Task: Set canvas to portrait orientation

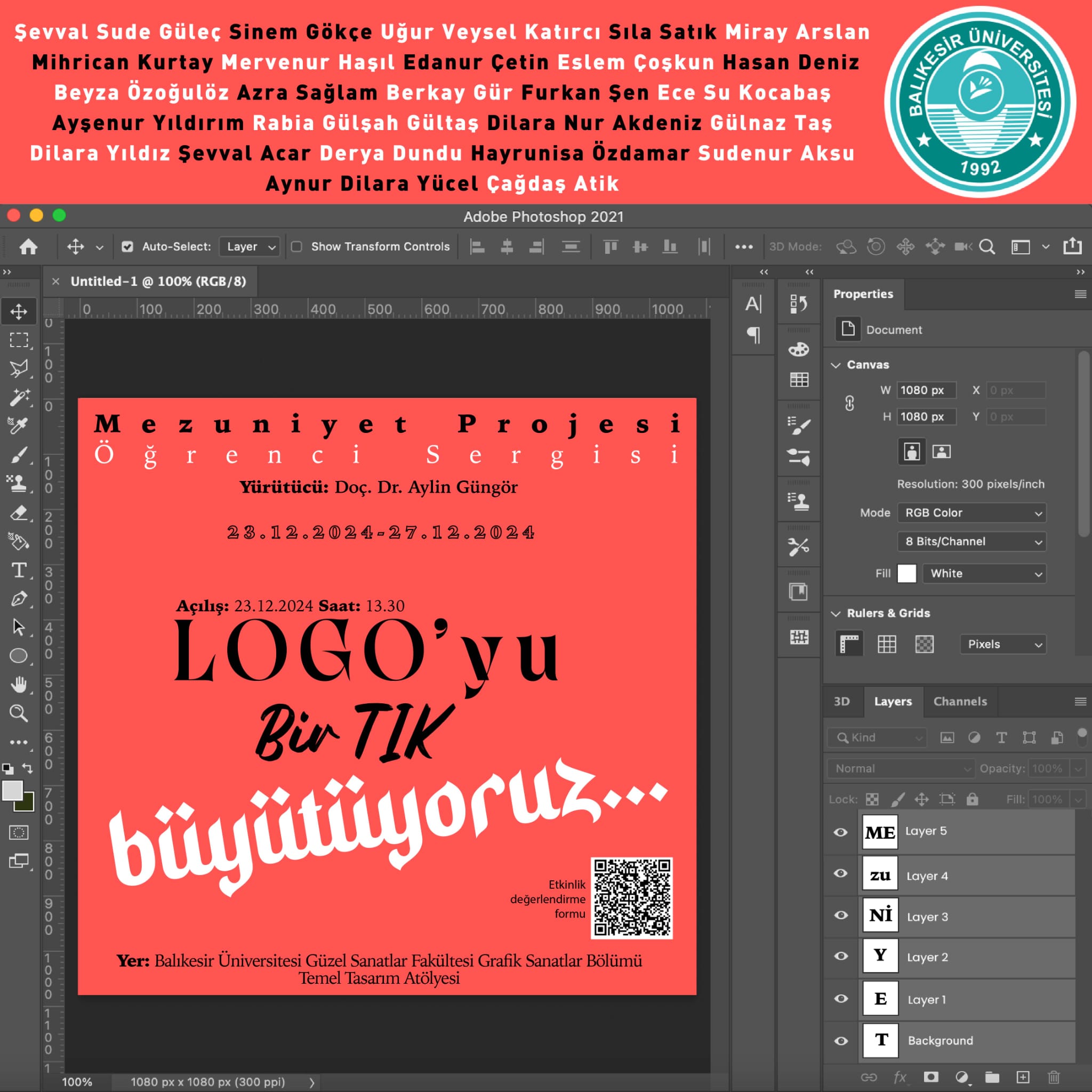Action: [911, 451]
